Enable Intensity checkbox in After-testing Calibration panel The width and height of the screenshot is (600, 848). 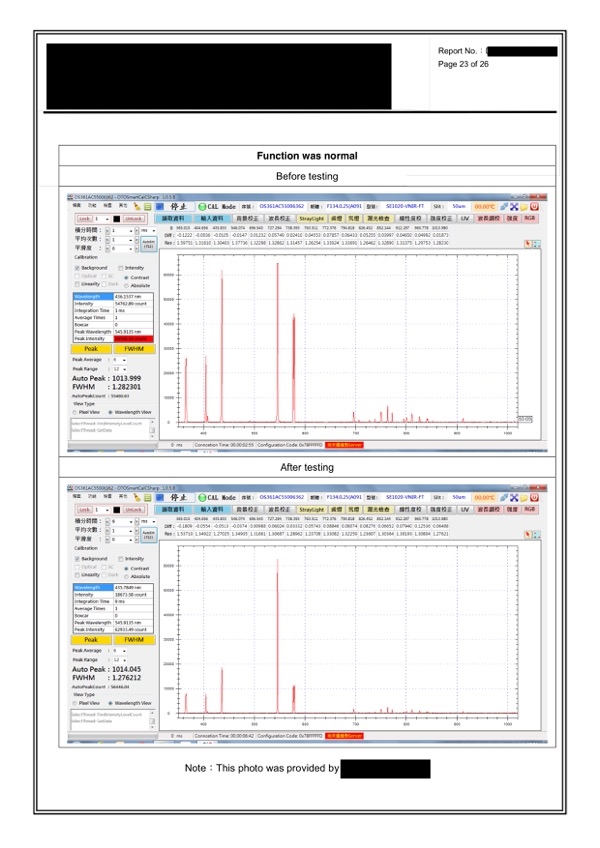121,559
